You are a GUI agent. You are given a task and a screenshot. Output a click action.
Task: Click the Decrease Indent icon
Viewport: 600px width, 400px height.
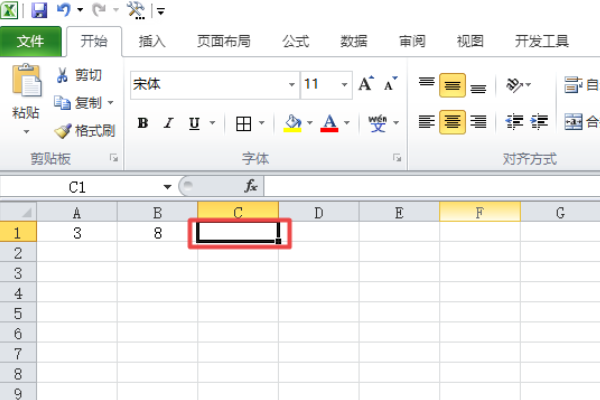point(514,122)
